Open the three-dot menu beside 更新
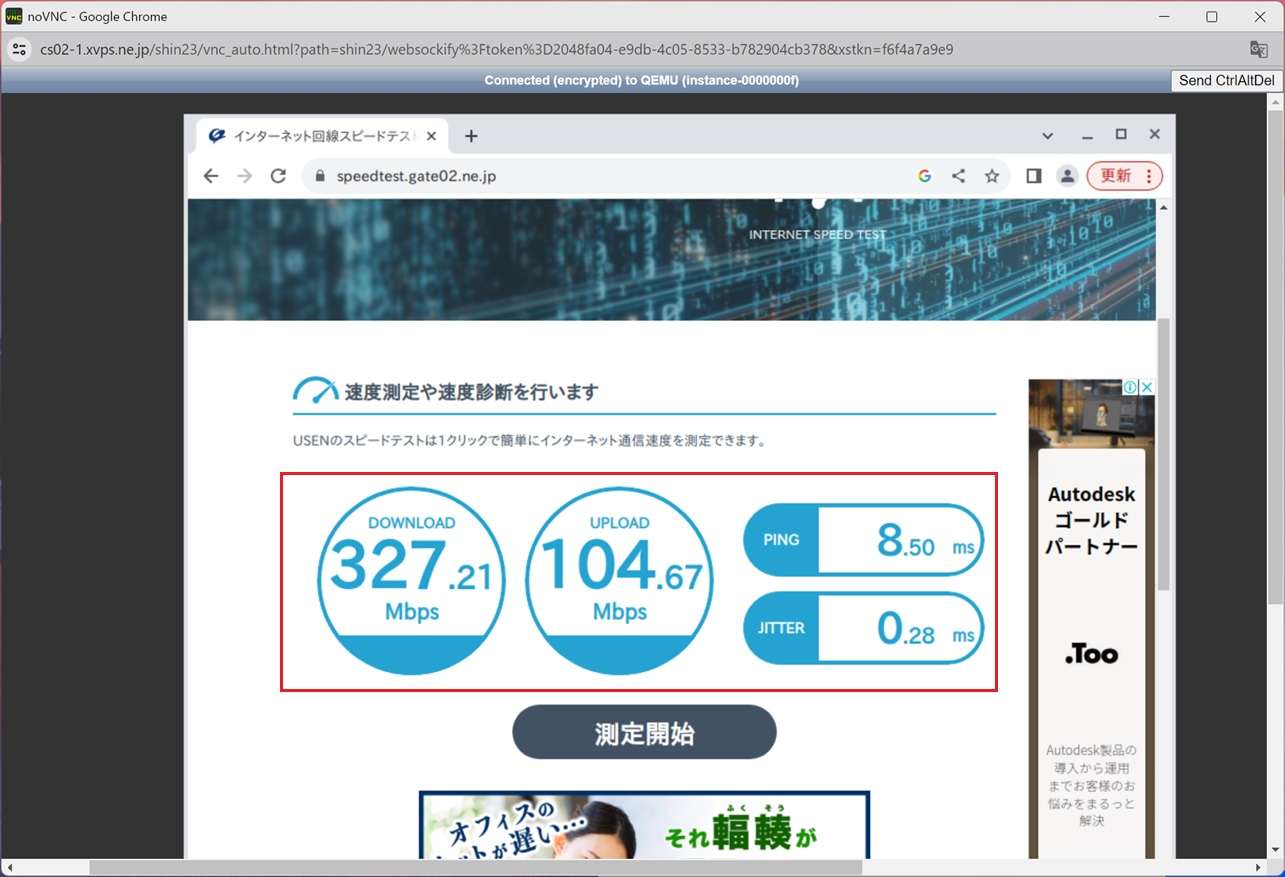The width and height of the screenshot is (1285, 877). point(1149,176)
